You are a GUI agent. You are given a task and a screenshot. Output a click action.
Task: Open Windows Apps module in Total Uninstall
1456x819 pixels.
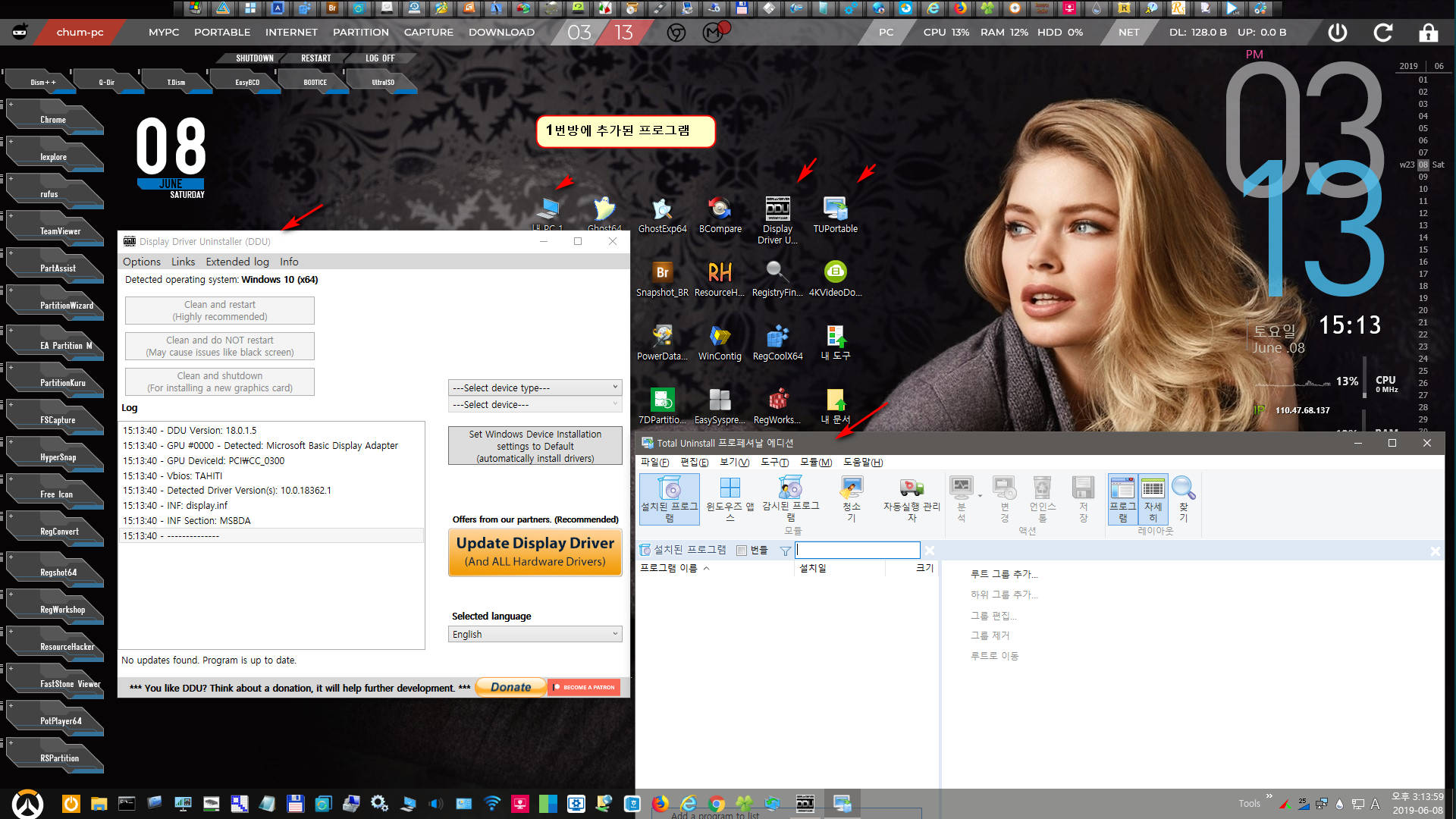coord(730,499)
